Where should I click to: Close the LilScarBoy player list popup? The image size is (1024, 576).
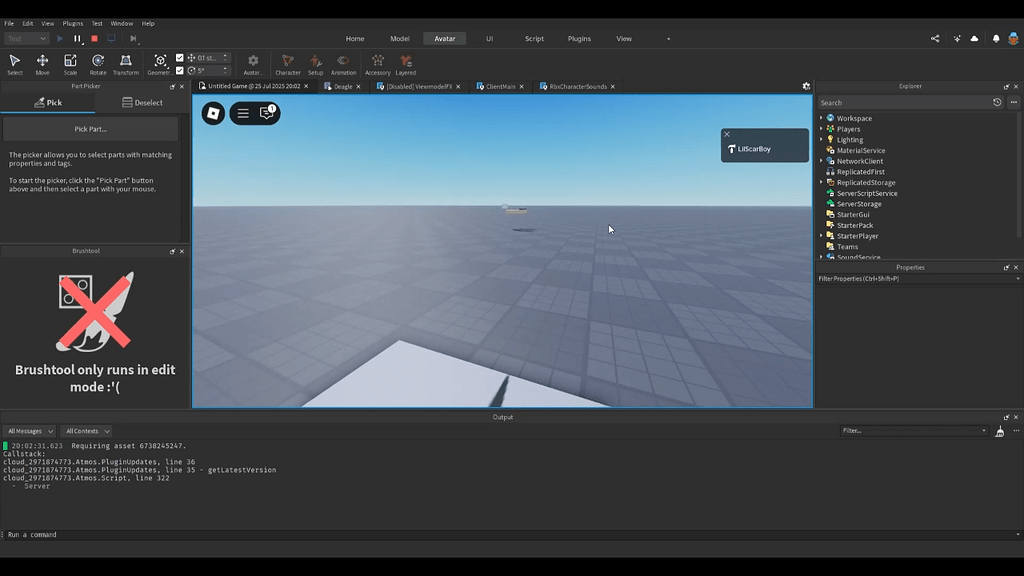coord(727,135)
